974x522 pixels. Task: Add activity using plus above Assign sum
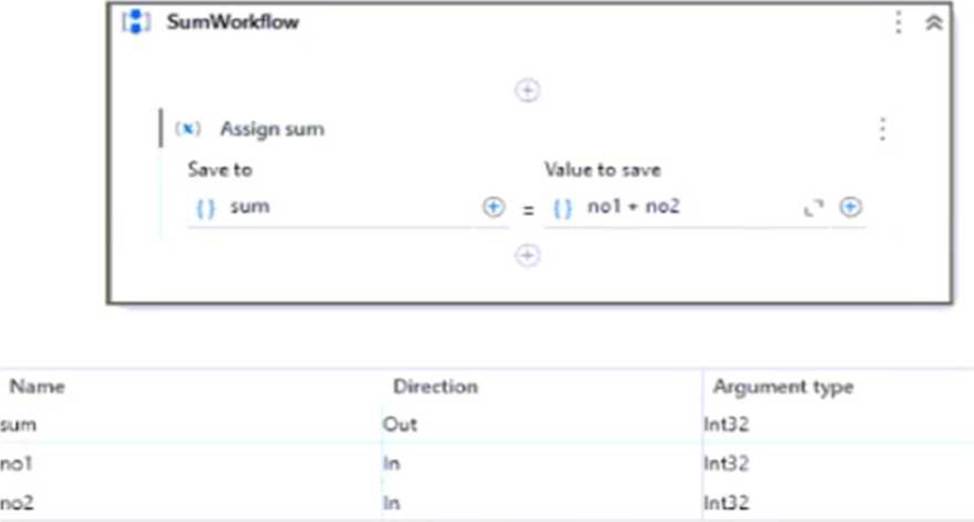point(527,91)
